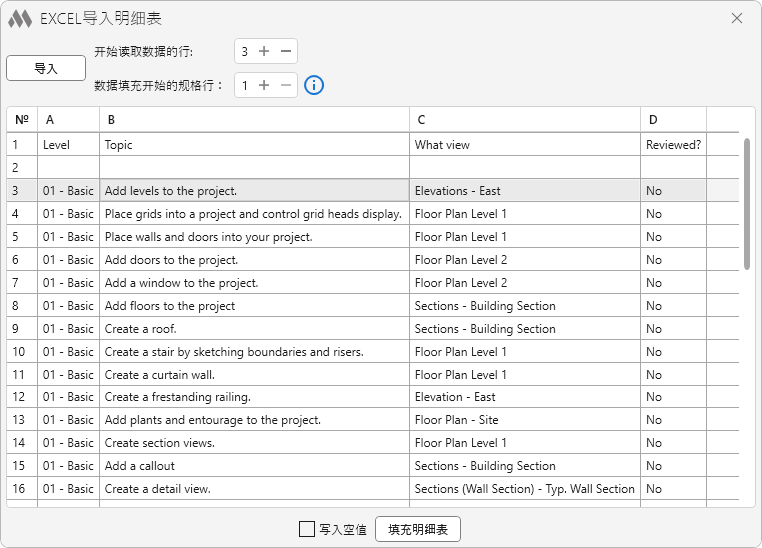Click the info icon beside spec row

coord(313,85)
